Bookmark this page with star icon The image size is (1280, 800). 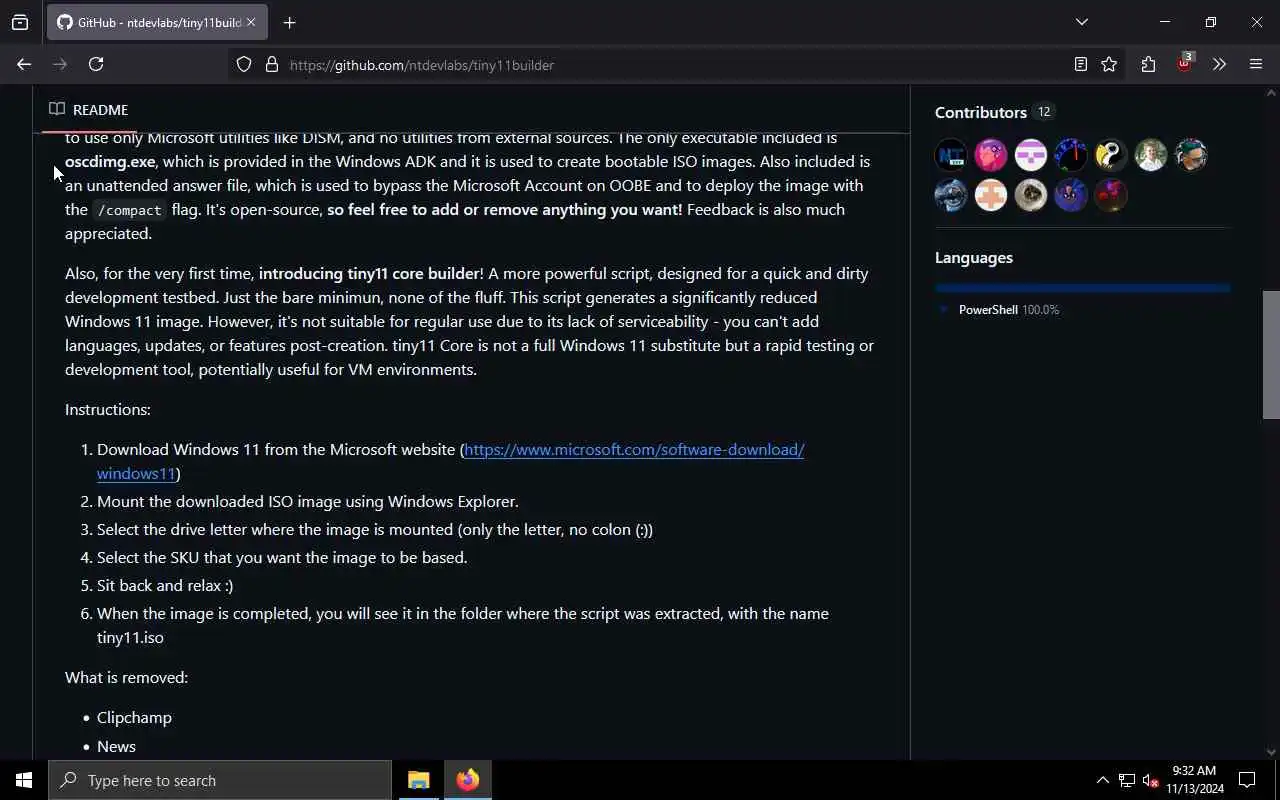pos(1109,64)
